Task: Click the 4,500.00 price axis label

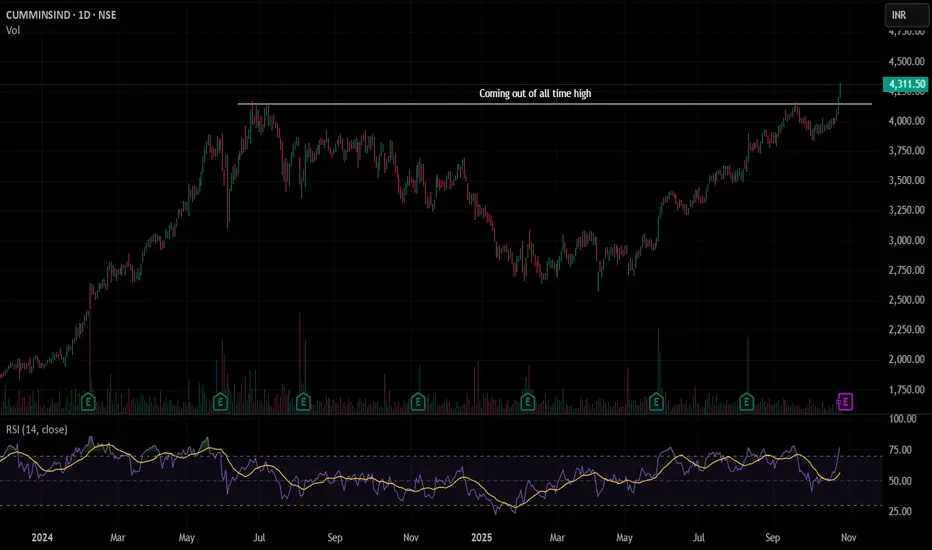Action: point(906,61)
